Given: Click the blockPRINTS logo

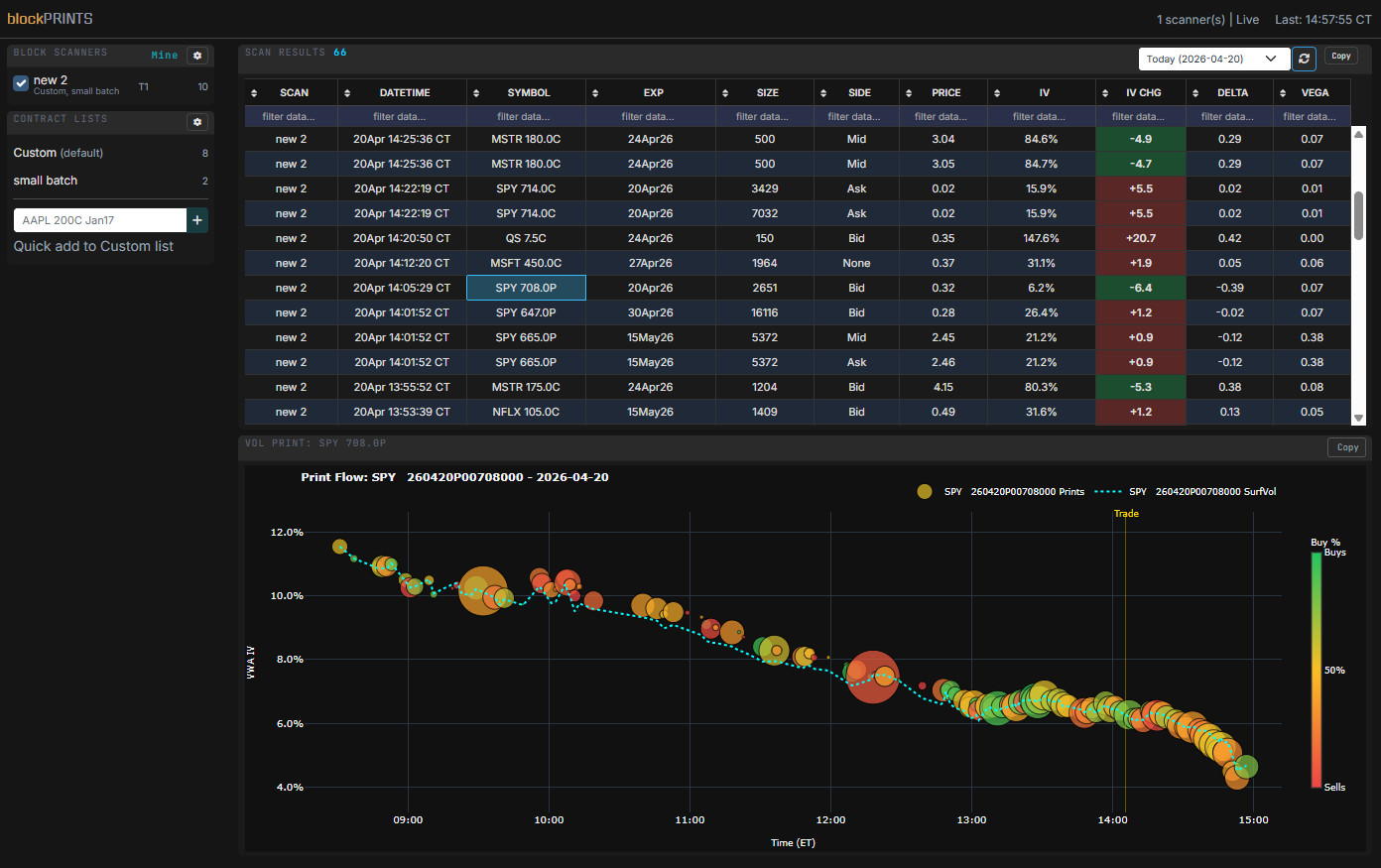Looking at the screenshot, I should (50, 19).
